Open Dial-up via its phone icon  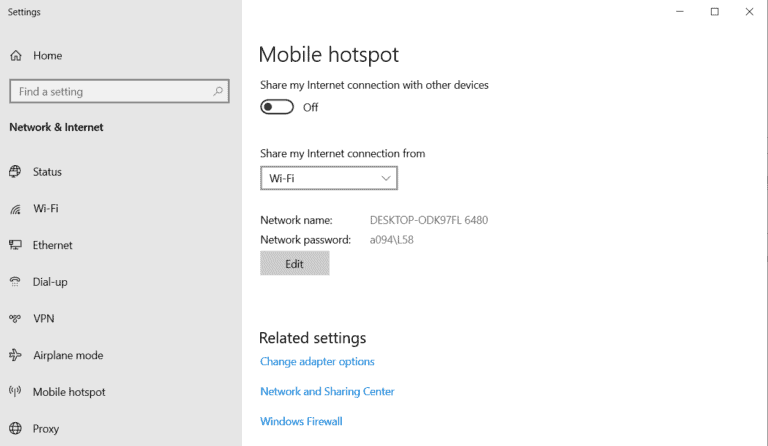click(x=15, y=282)
